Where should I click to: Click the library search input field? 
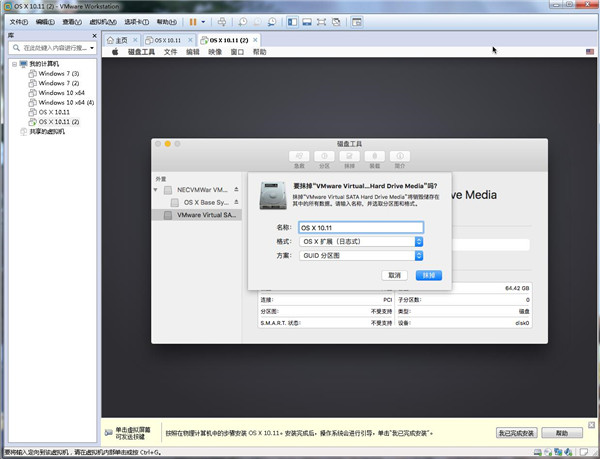point(52,48)
